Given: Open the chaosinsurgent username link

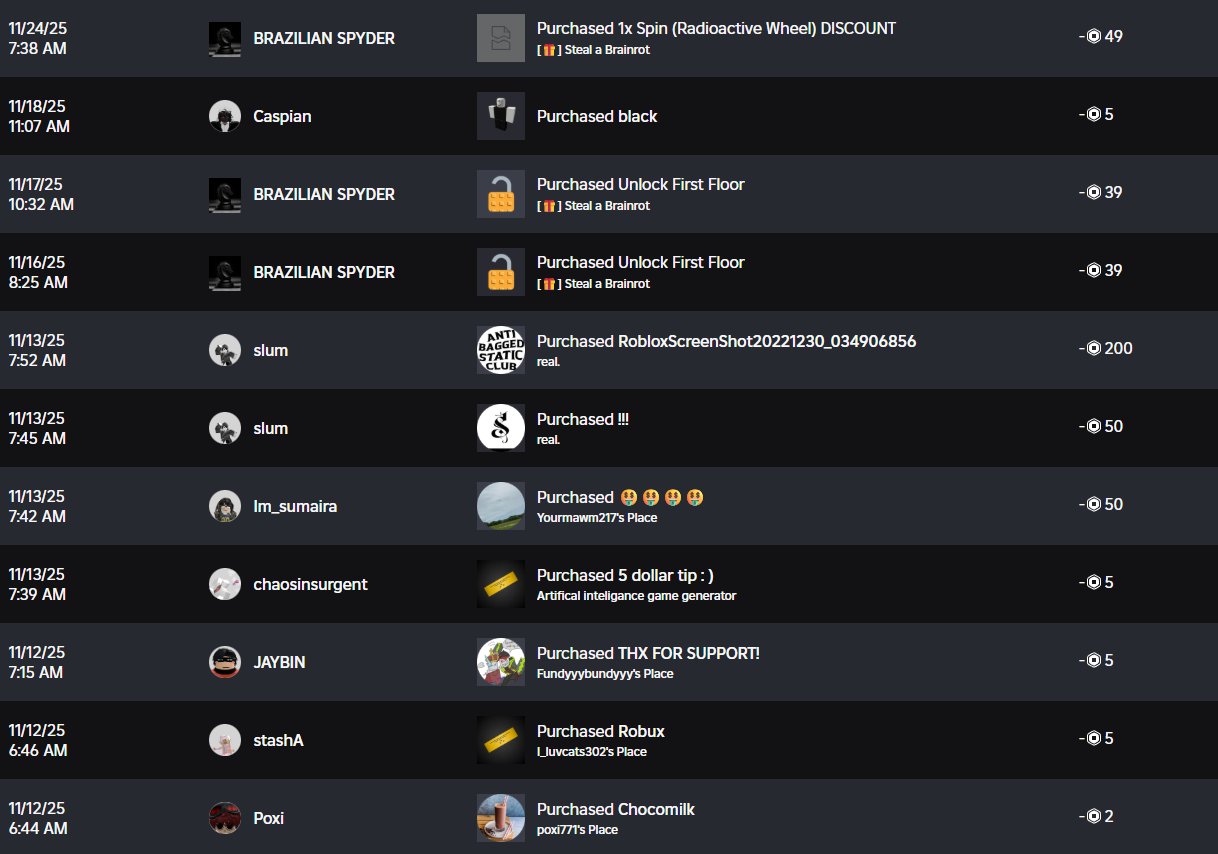Looking at the screenshot, I should pos(310,584).
